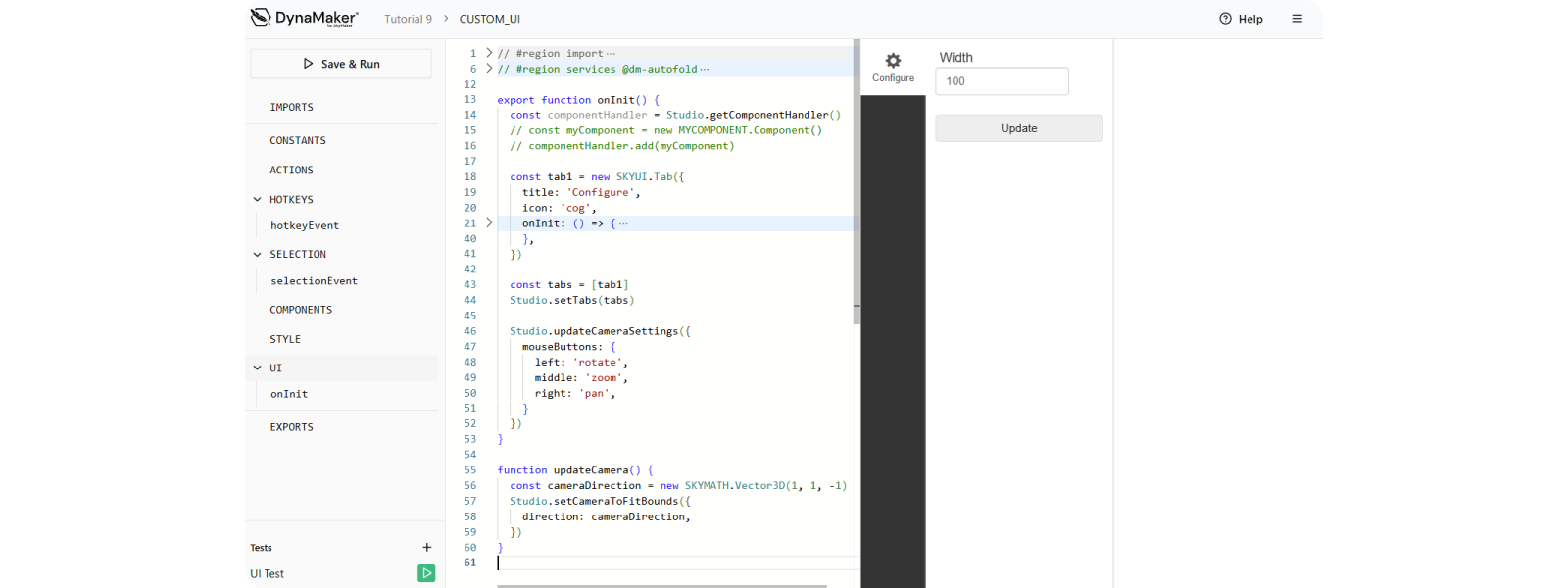Open the hamburger menu icon

pos(1297,19)
